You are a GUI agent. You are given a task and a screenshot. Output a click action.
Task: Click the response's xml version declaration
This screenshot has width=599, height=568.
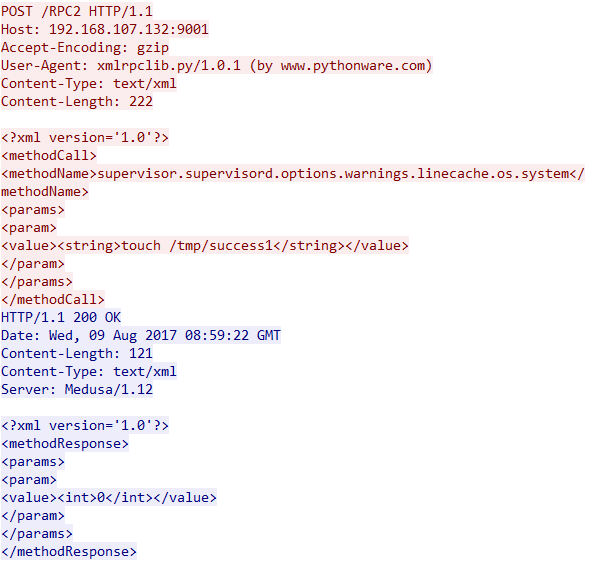85,425
